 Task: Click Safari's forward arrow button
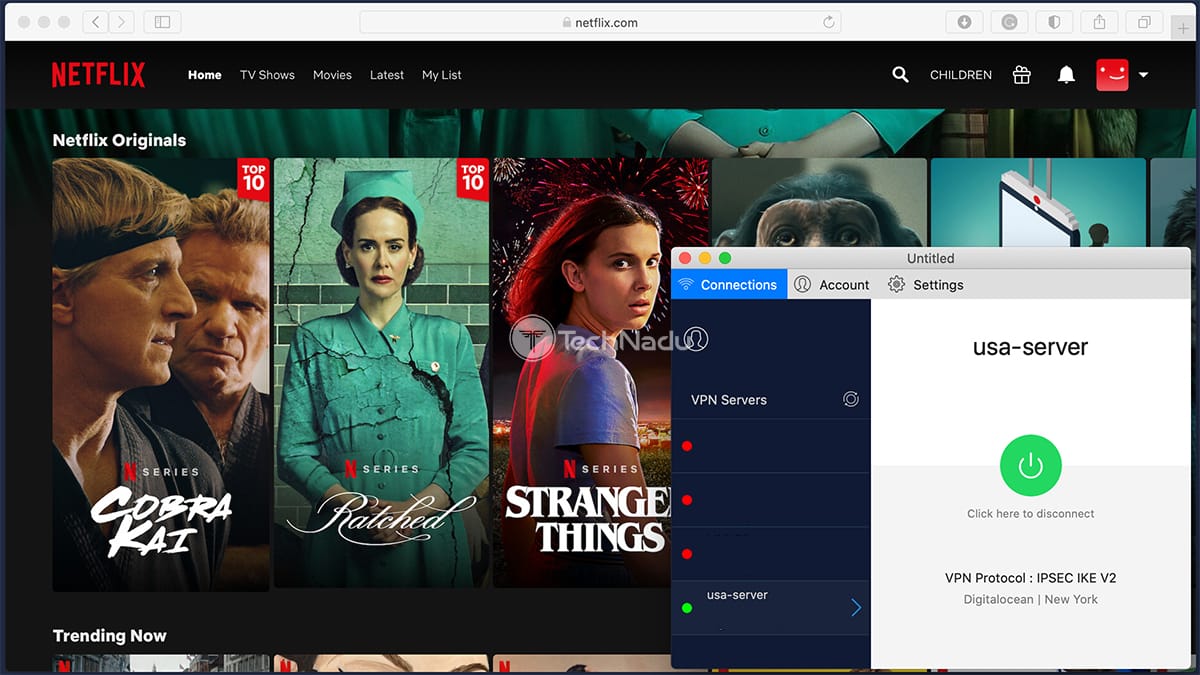point(122,22)
